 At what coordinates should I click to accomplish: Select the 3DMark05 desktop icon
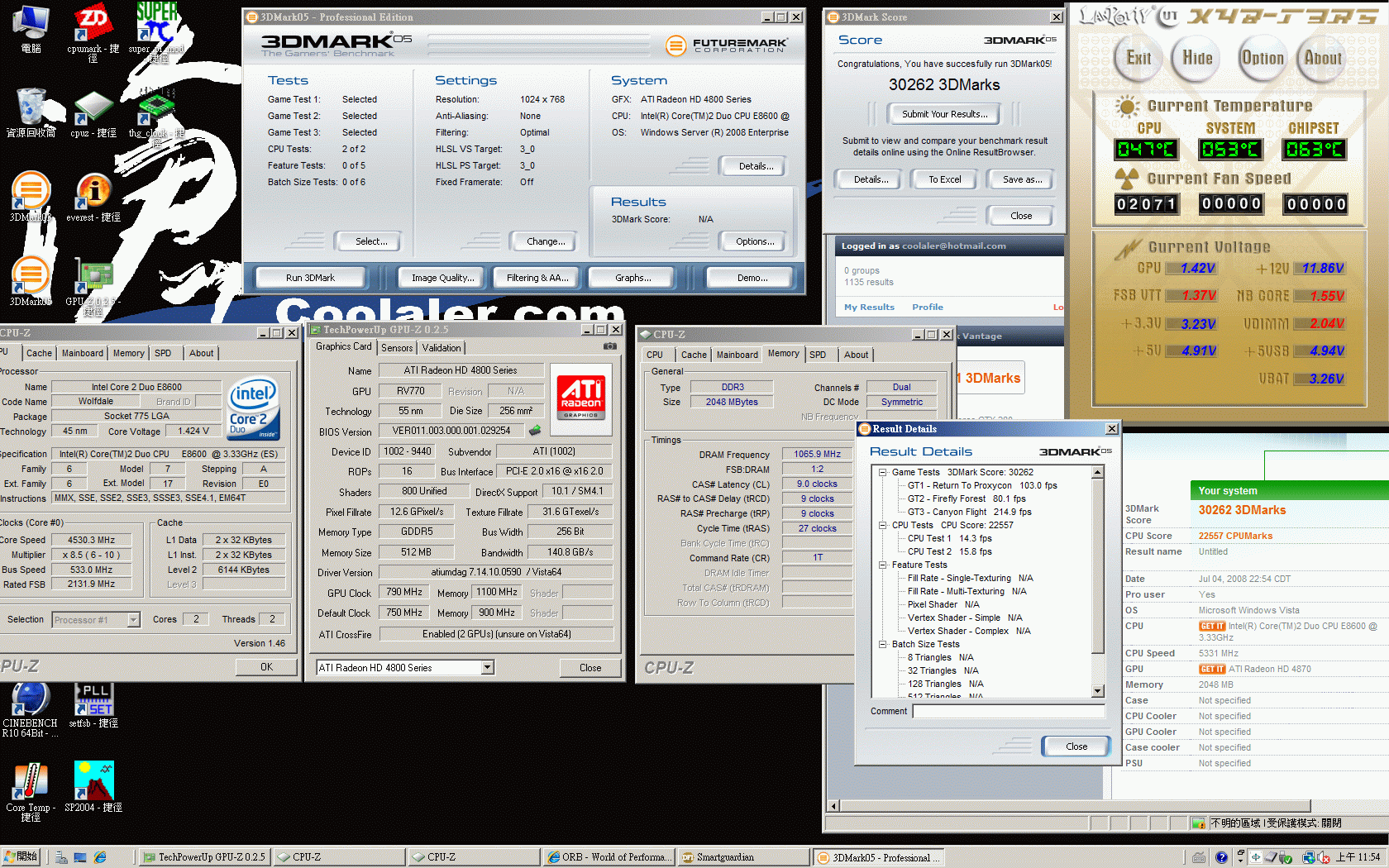(31, 281)
